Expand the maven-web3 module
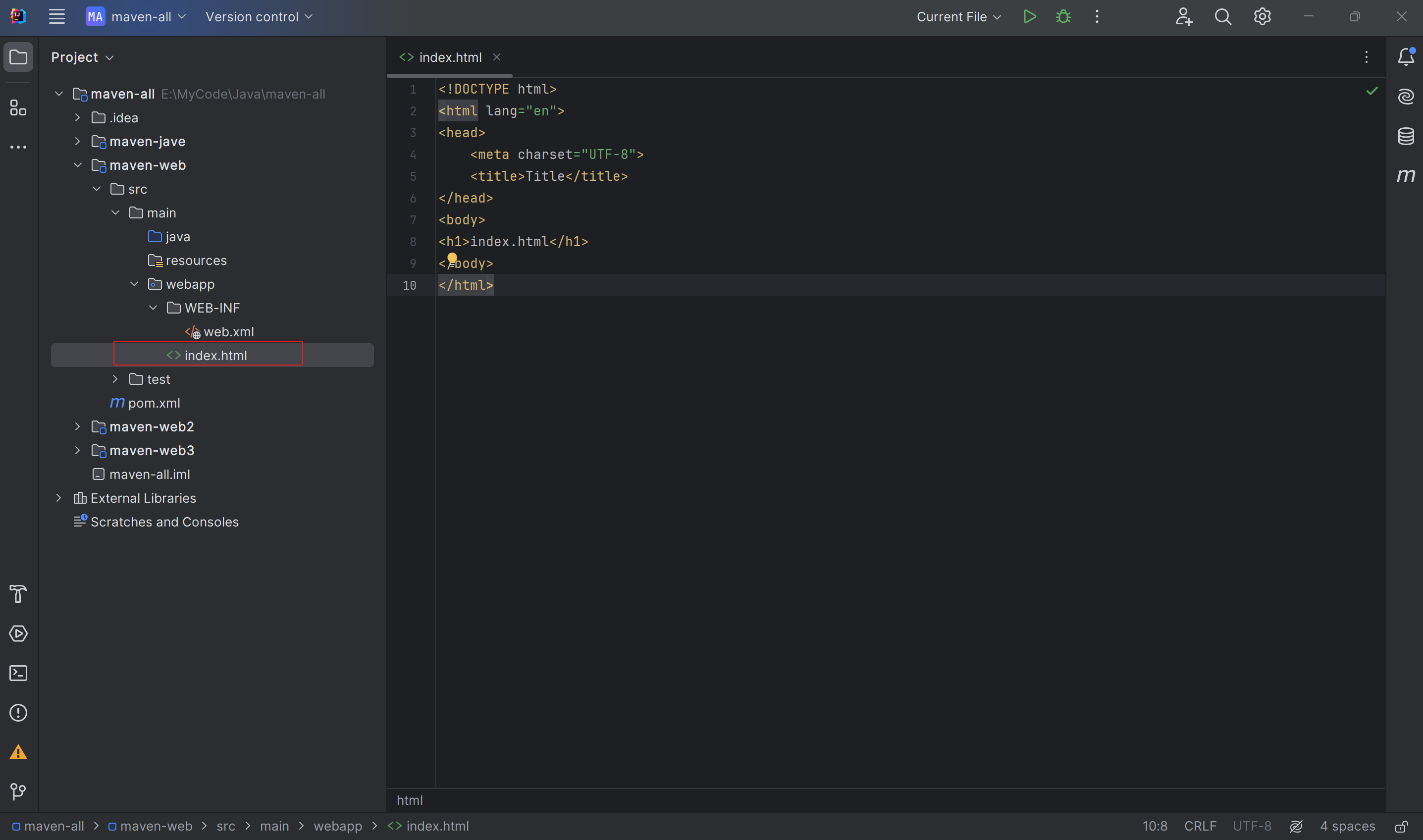 [77, 450]
